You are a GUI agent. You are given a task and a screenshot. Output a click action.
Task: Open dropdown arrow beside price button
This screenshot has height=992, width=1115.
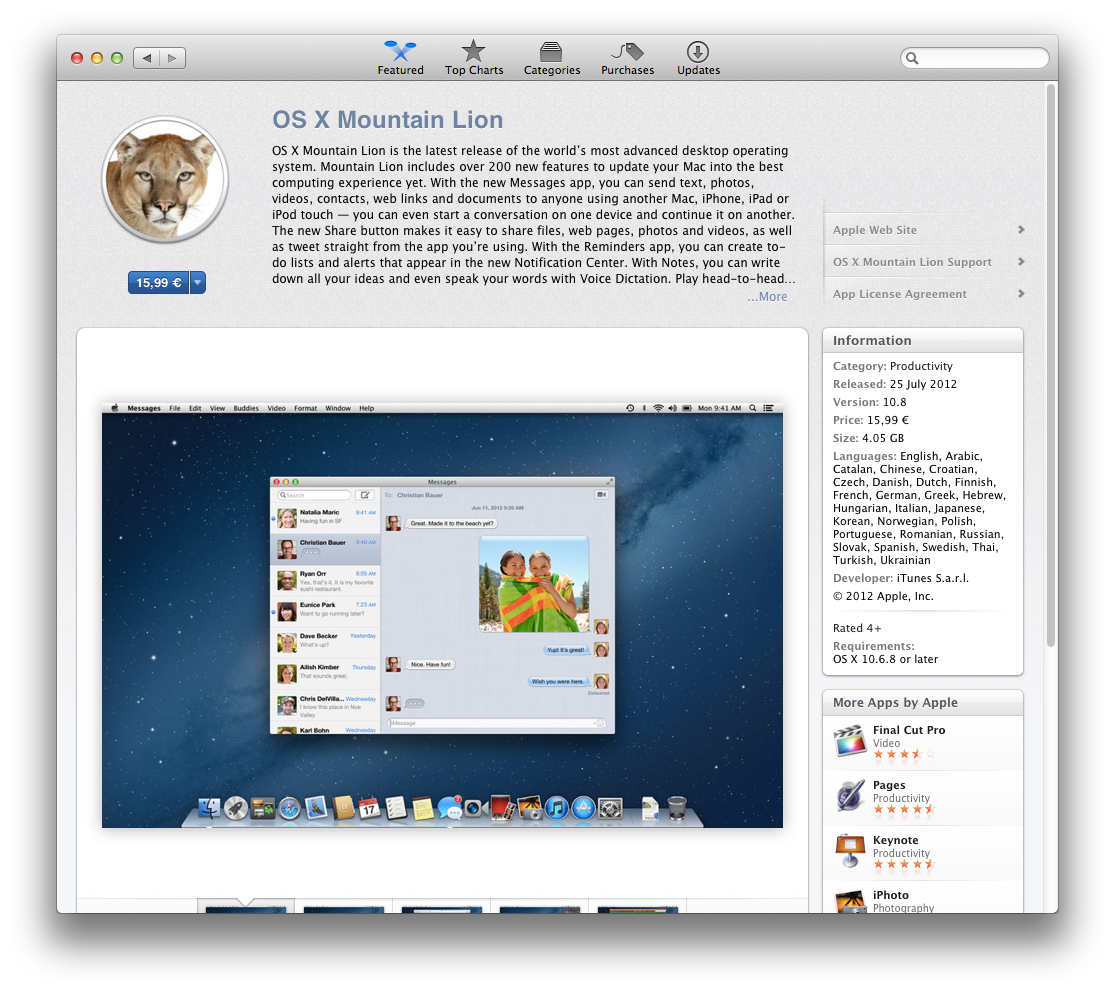point(198,282)
